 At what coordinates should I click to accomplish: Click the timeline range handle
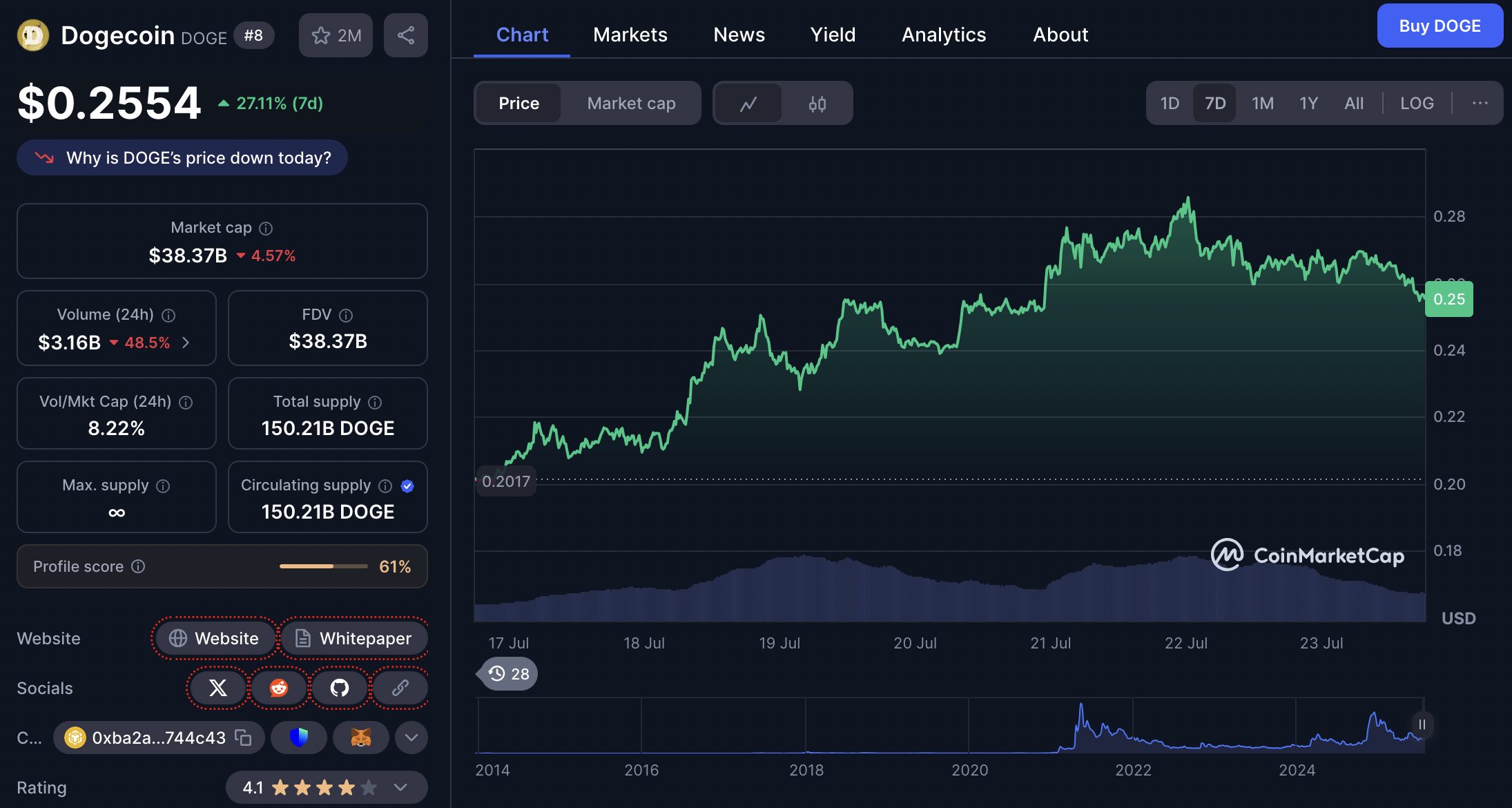pos(1422,724)
